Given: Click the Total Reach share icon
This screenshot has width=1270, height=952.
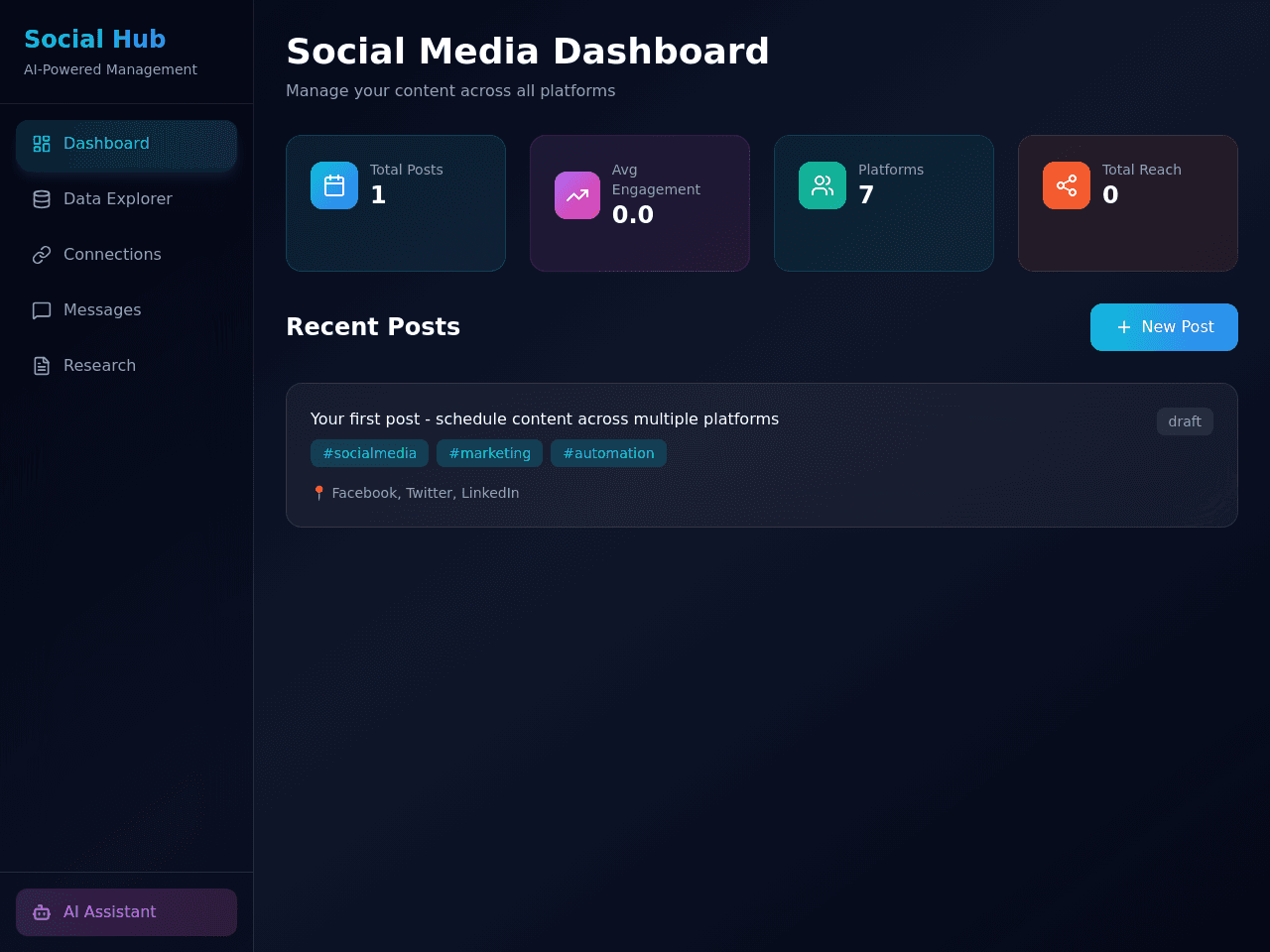Looking at the screenshot, I should 1067,185.
